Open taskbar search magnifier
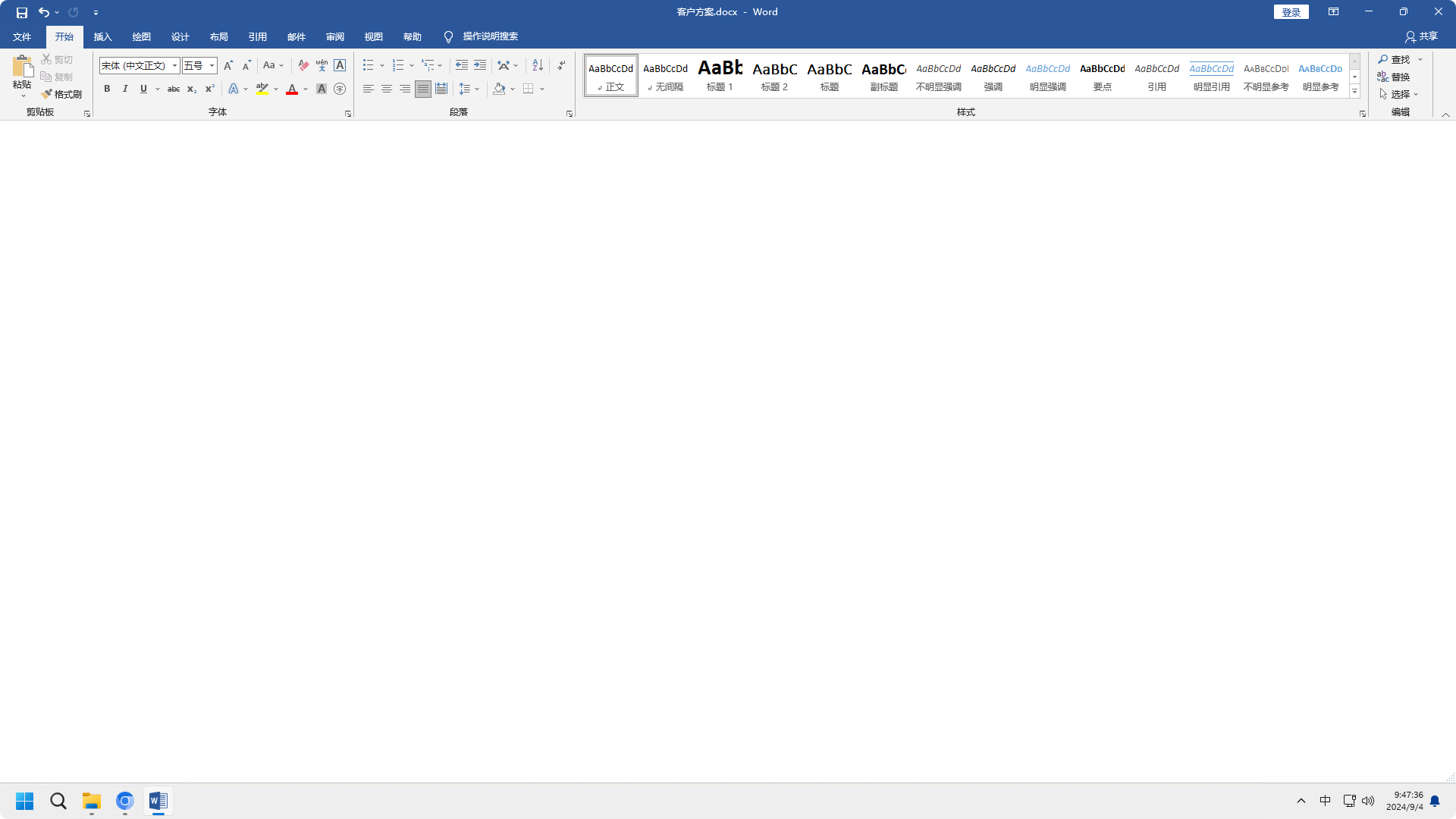 click(58, 801)
